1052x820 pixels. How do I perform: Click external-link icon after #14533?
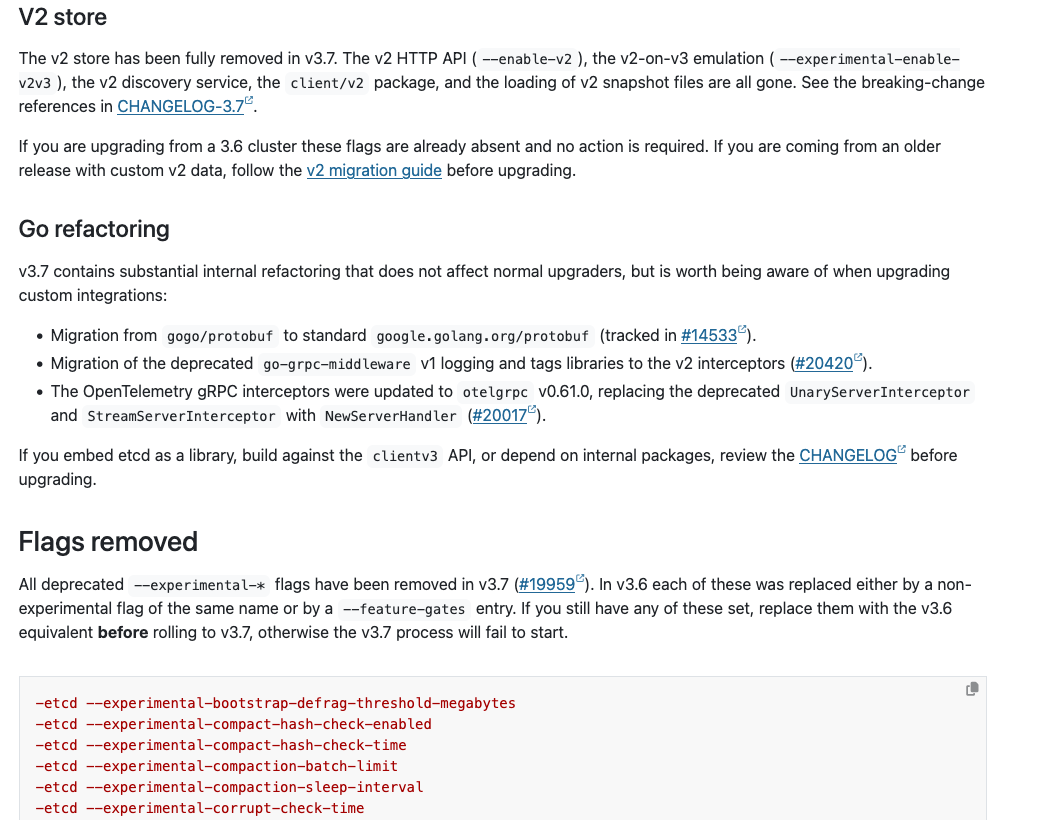click(742, 329)
